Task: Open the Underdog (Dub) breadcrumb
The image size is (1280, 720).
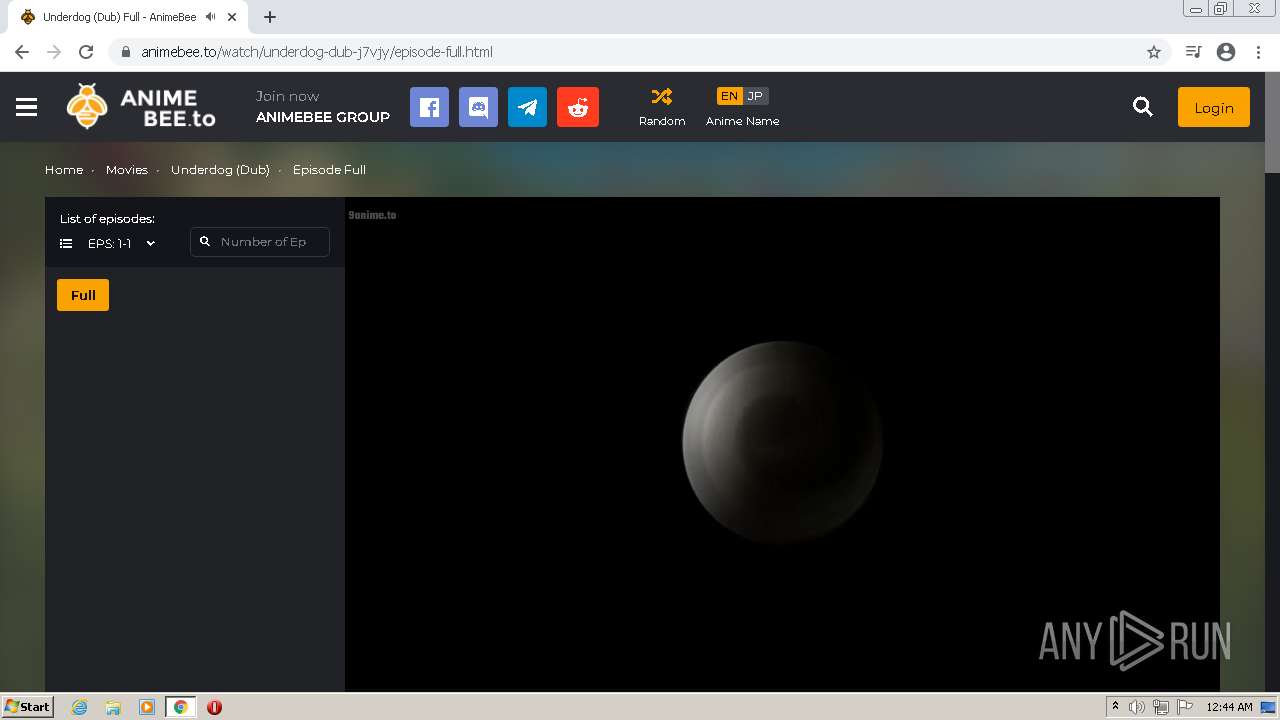Action: coord(220,170)
